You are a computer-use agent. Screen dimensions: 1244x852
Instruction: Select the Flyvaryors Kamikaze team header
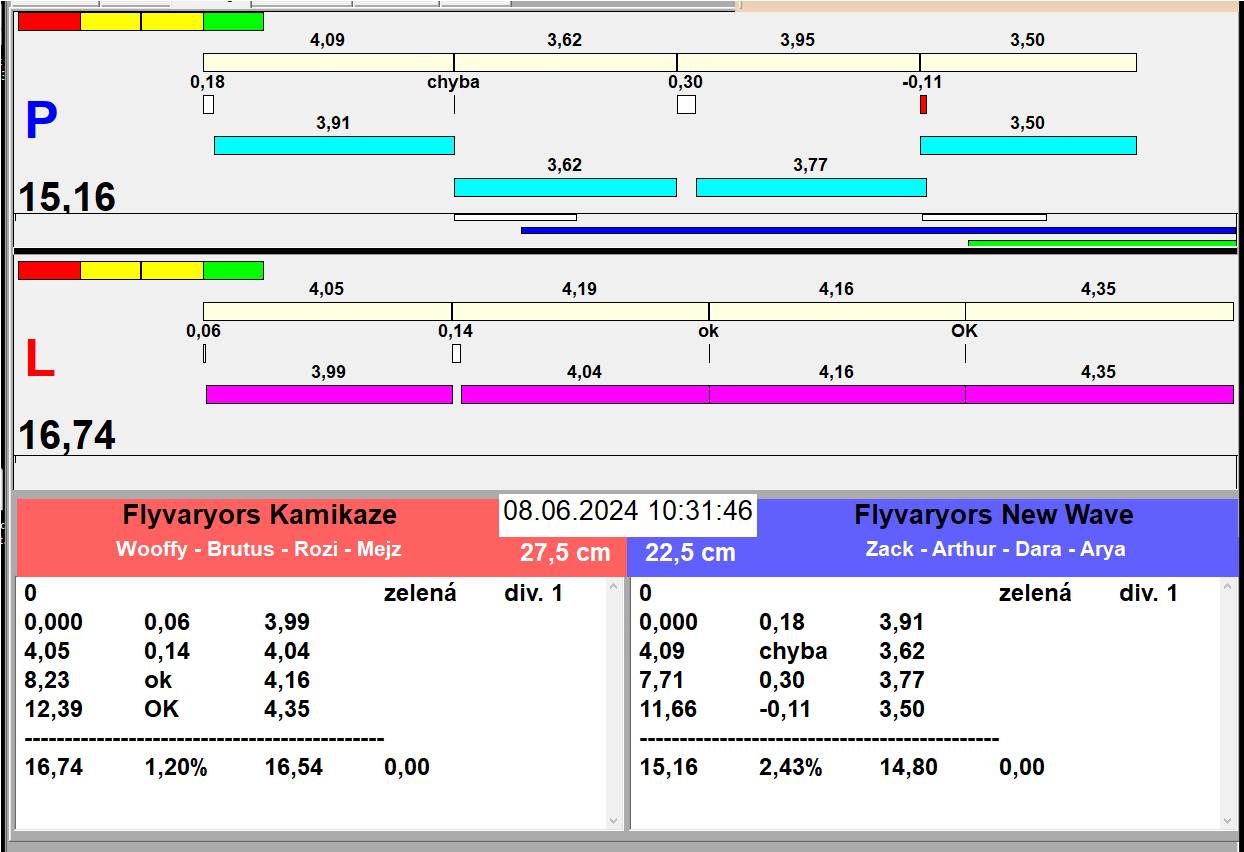pyautogui.click(x=259, y=516)
